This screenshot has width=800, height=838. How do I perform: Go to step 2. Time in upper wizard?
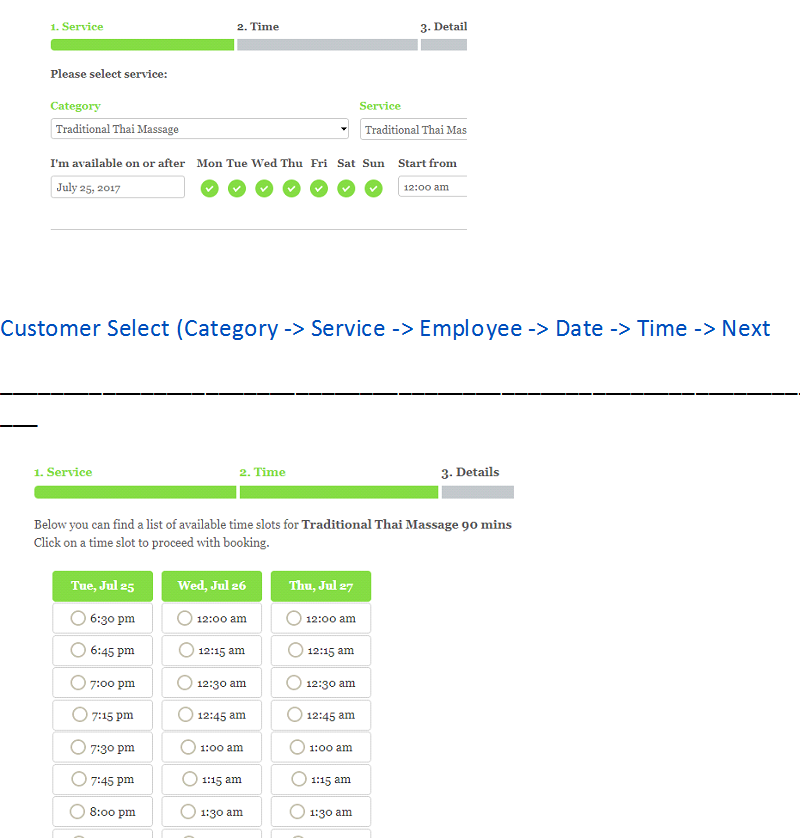tap(258, 27)
